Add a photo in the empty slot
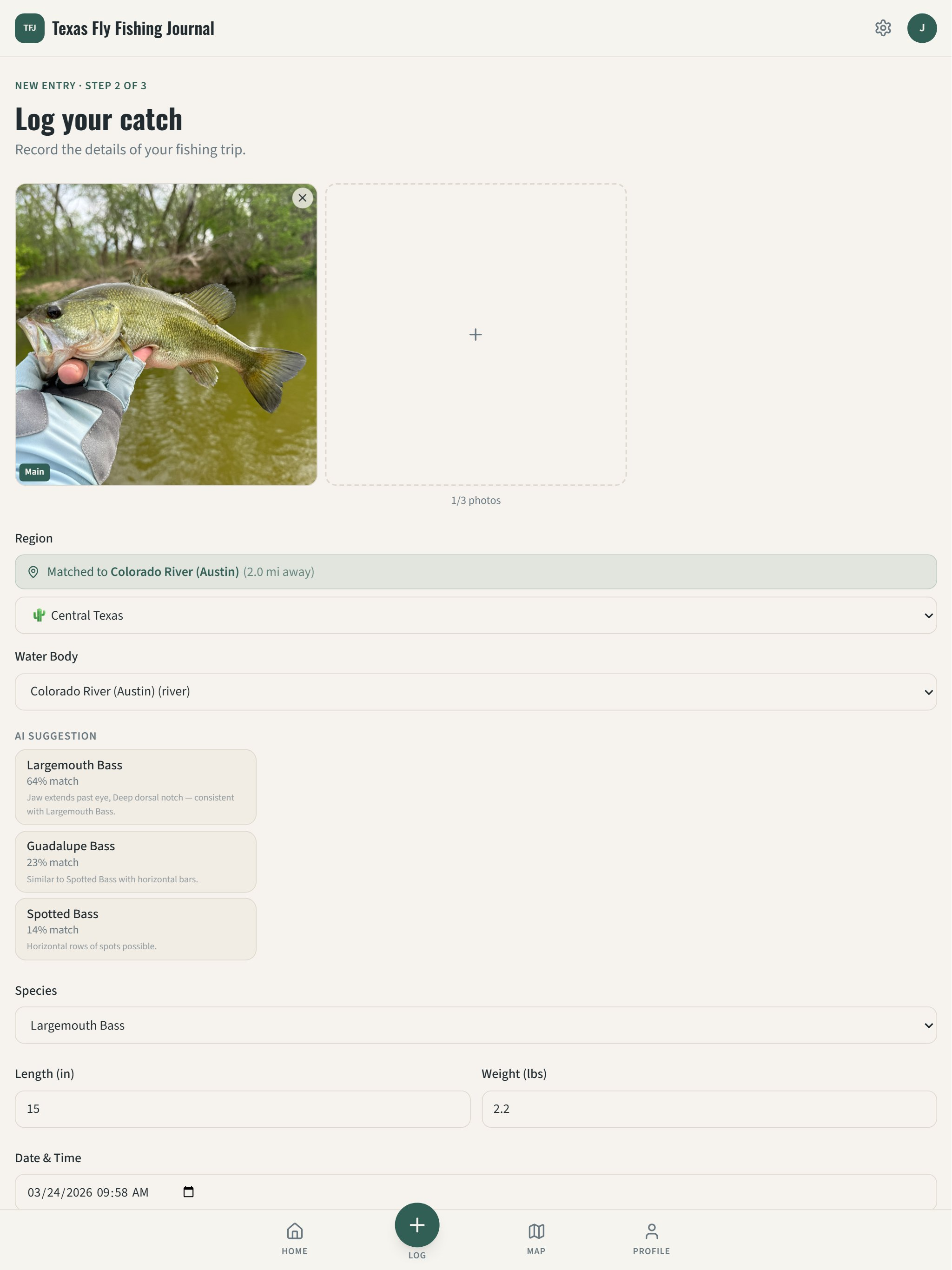This screenshot has height=1270, width=952. point(476,335)
